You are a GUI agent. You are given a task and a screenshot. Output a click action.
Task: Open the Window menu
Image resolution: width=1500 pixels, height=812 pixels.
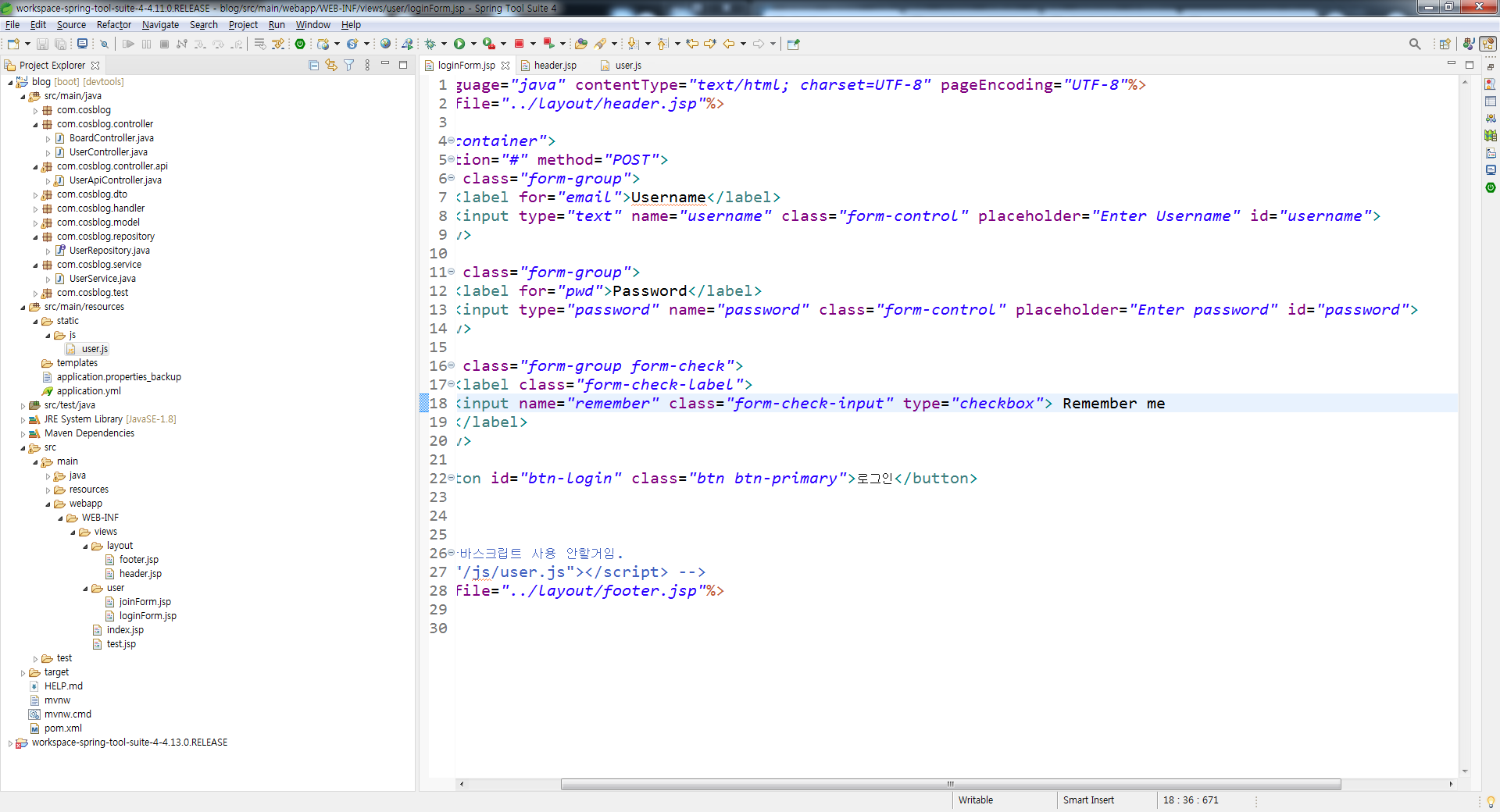(x=312, y=25)
